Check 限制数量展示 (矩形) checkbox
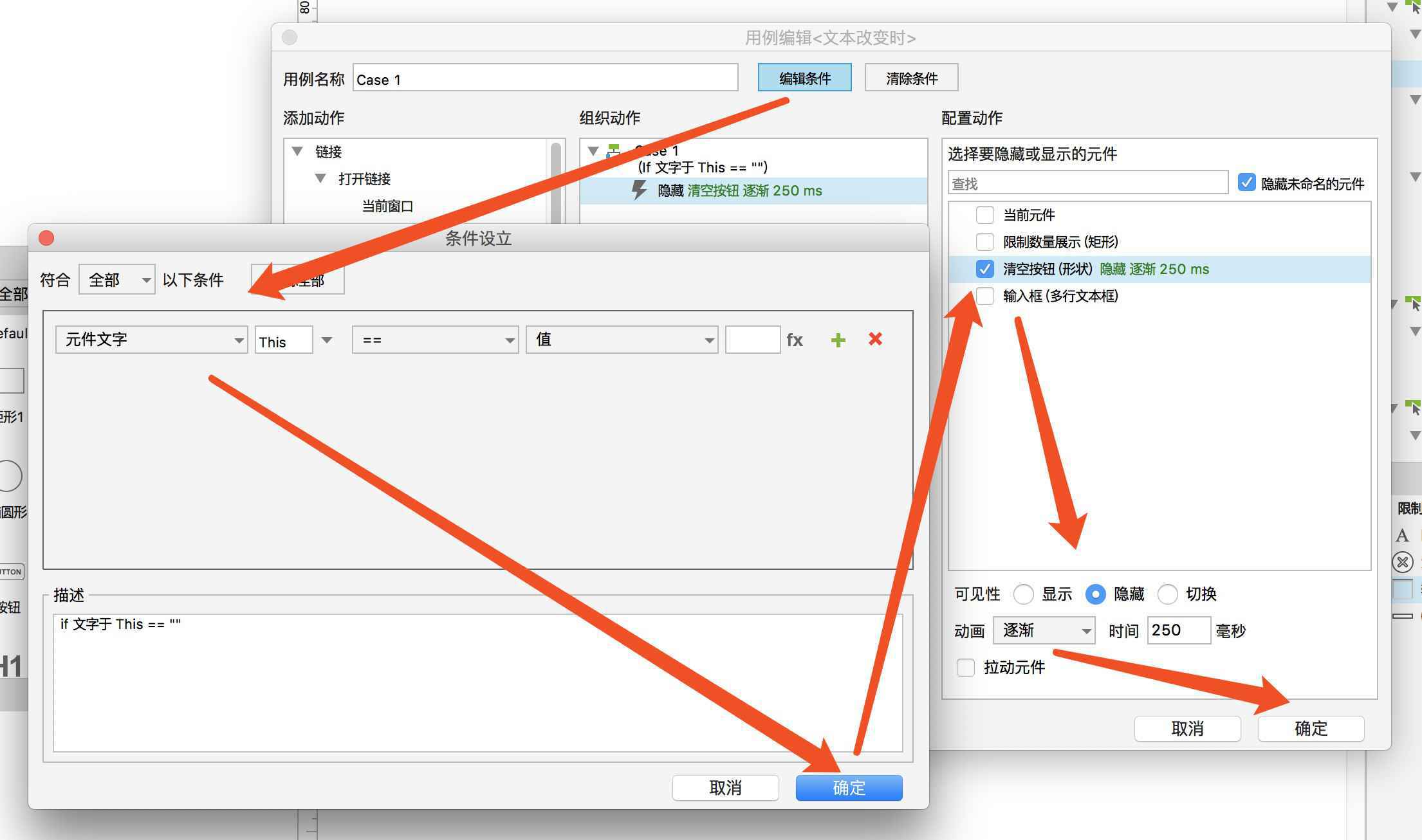Viewport: 1422px width, 840px height. click(984, 242)
